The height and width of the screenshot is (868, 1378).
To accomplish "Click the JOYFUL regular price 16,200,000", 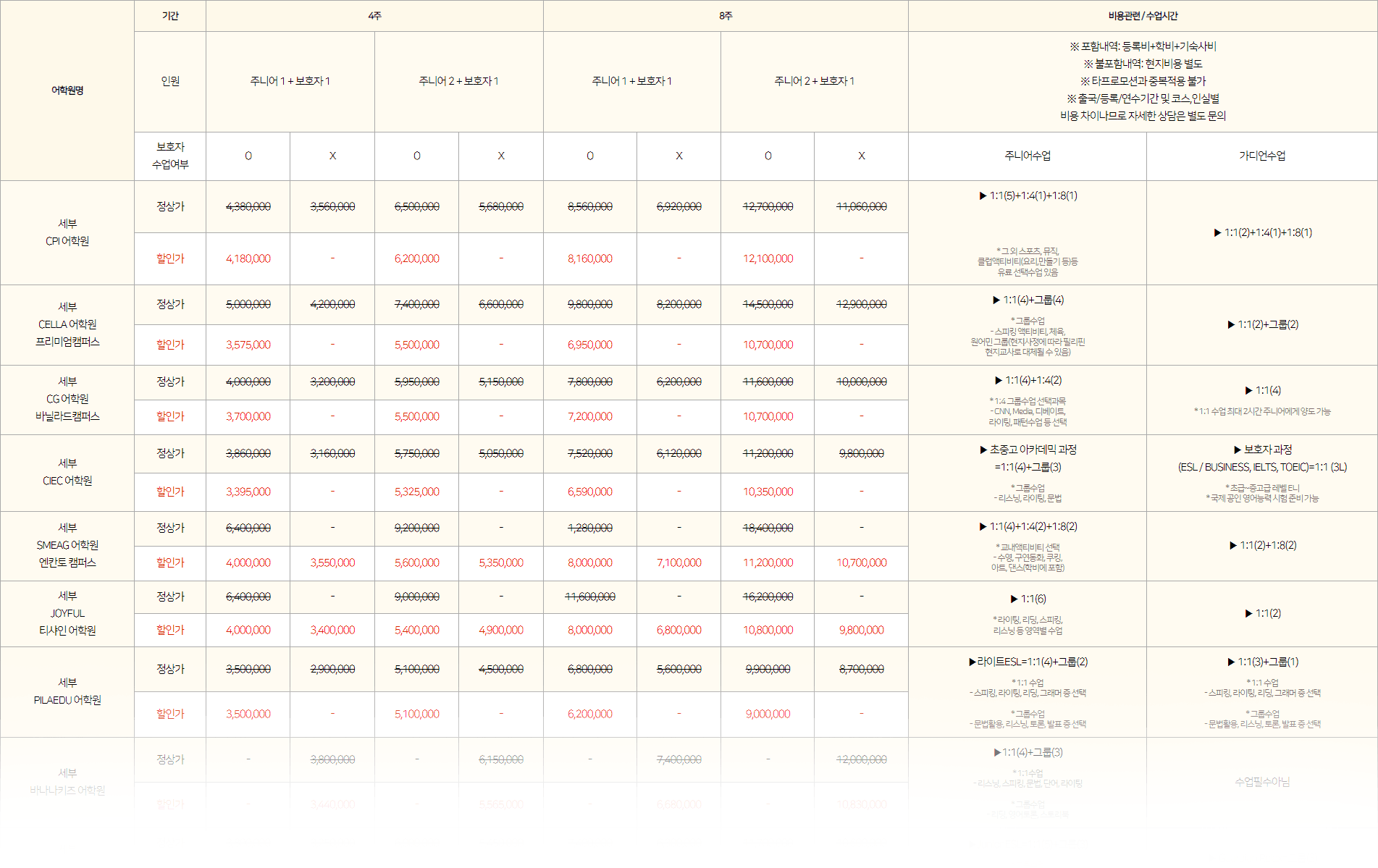I will pos(768,597).
